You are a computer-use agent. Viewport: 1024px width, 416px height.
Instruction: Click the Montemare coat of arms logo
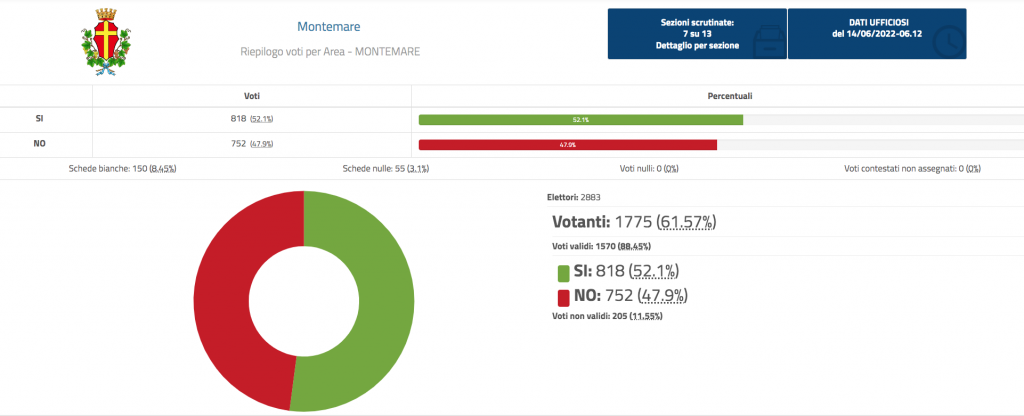(107, 40)
